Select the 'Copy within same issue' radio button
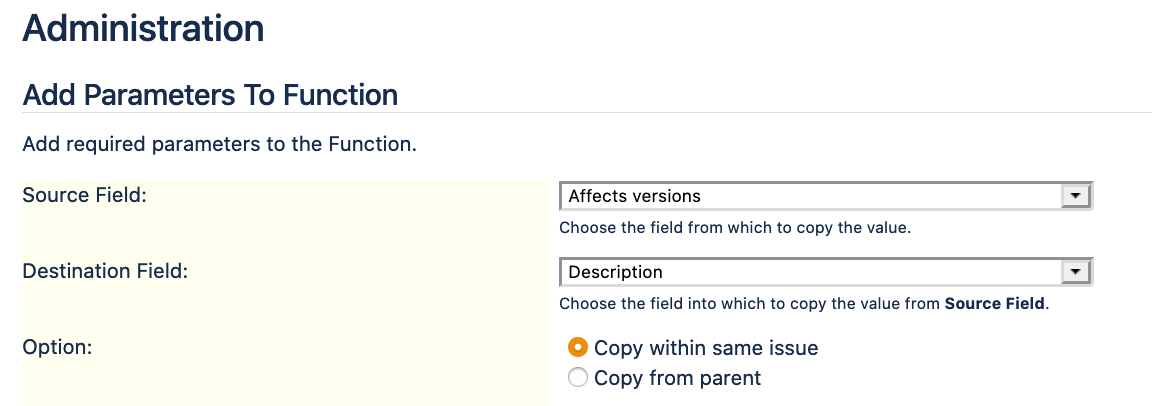The width and height of the screenshot is (1152, 406). pos(577,348)
